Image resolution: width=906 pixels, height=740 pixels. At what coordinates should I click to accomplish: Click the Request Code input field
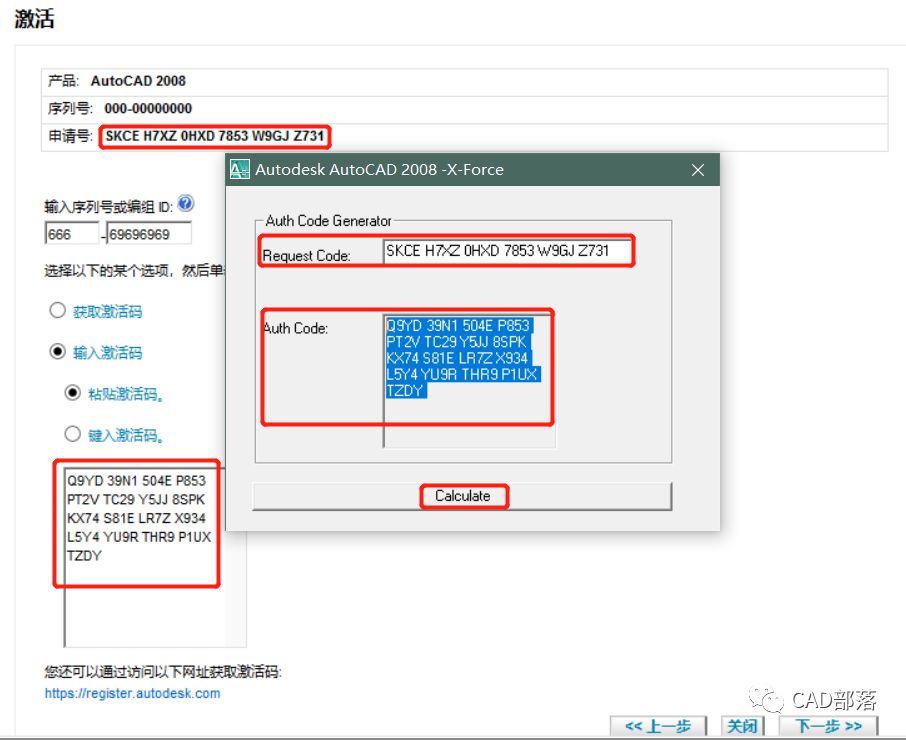[507, 251]
